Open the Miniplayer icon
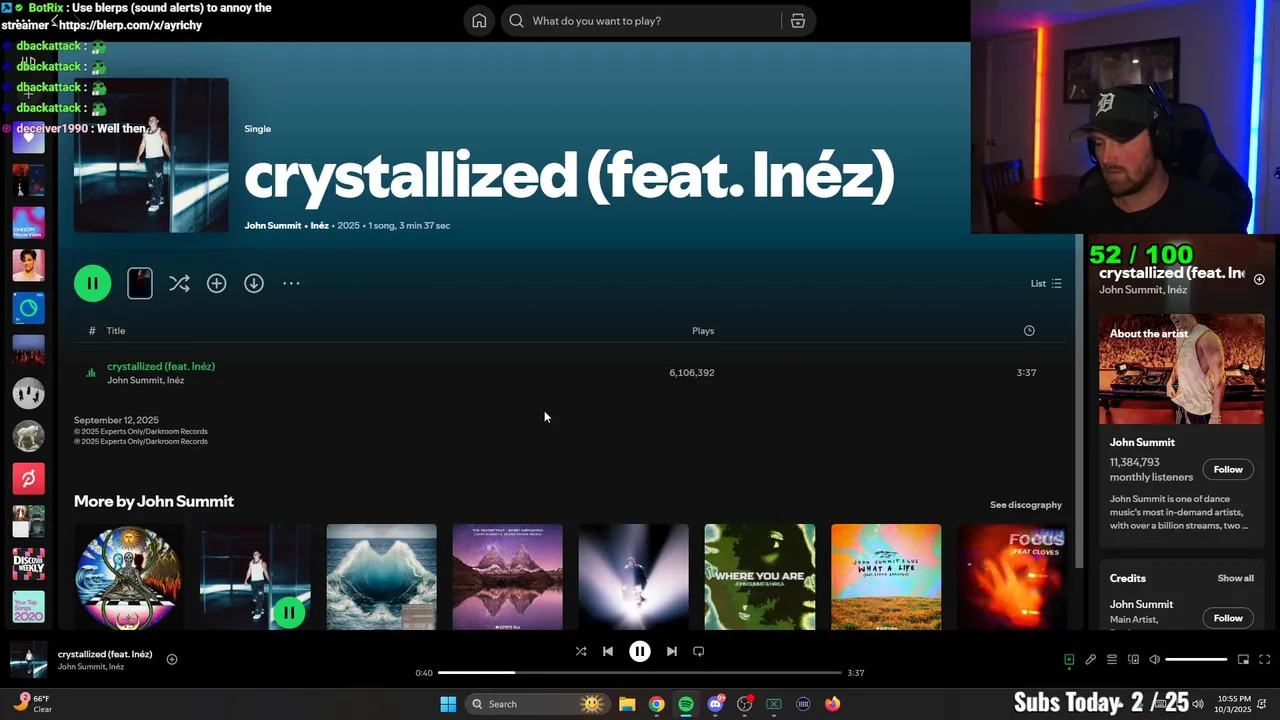The image size is (1280, 720). [x=1243, y=660]
